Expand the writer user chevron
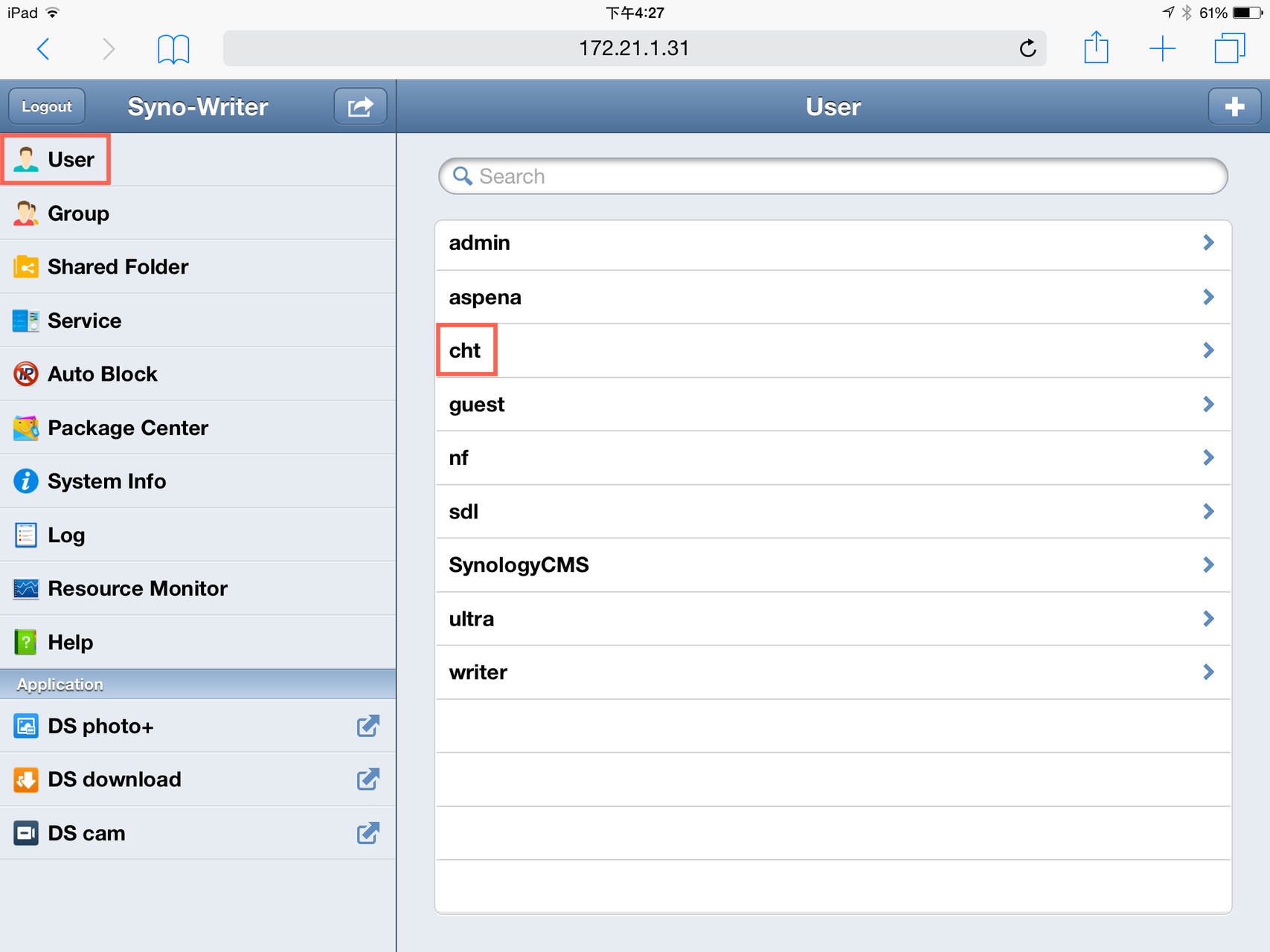 click(1208, 672)
